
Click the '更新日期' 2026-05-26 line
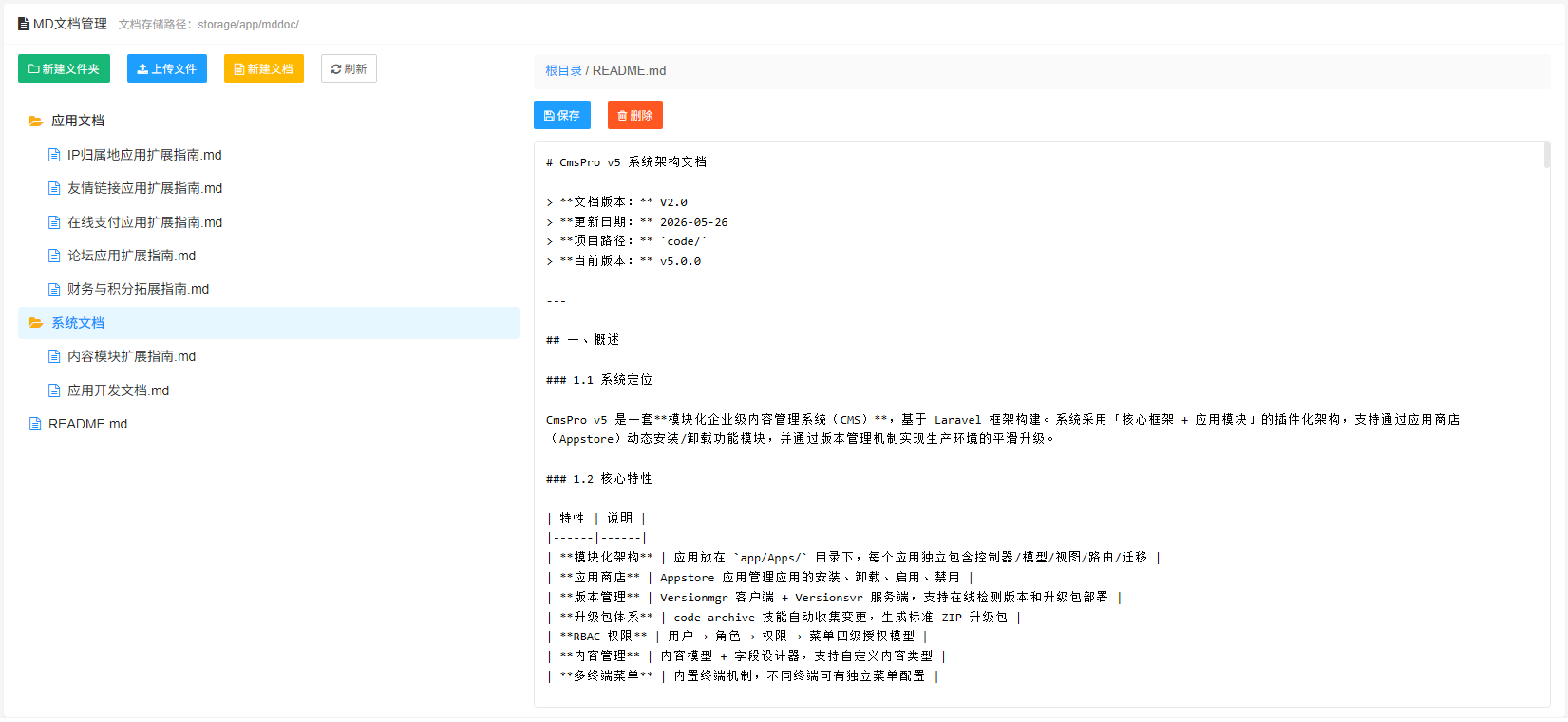point(637,222)
